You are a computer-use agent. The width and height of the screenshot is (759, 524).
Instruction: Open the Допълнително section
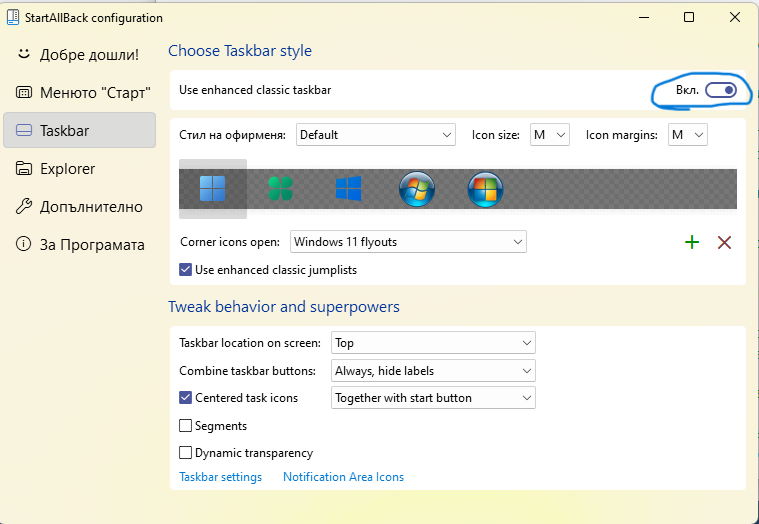79,207
